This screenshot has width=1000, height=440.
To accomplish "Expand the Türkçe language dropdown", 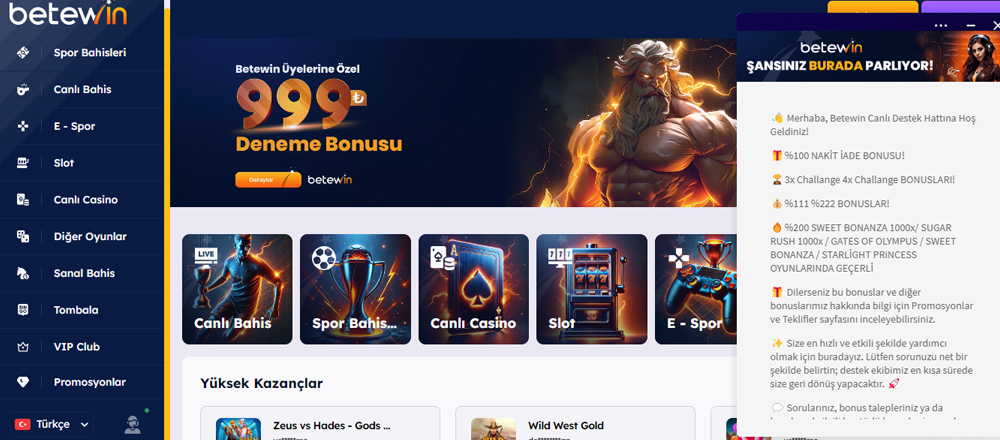I will pyautogui.click(x=52, y=424).
